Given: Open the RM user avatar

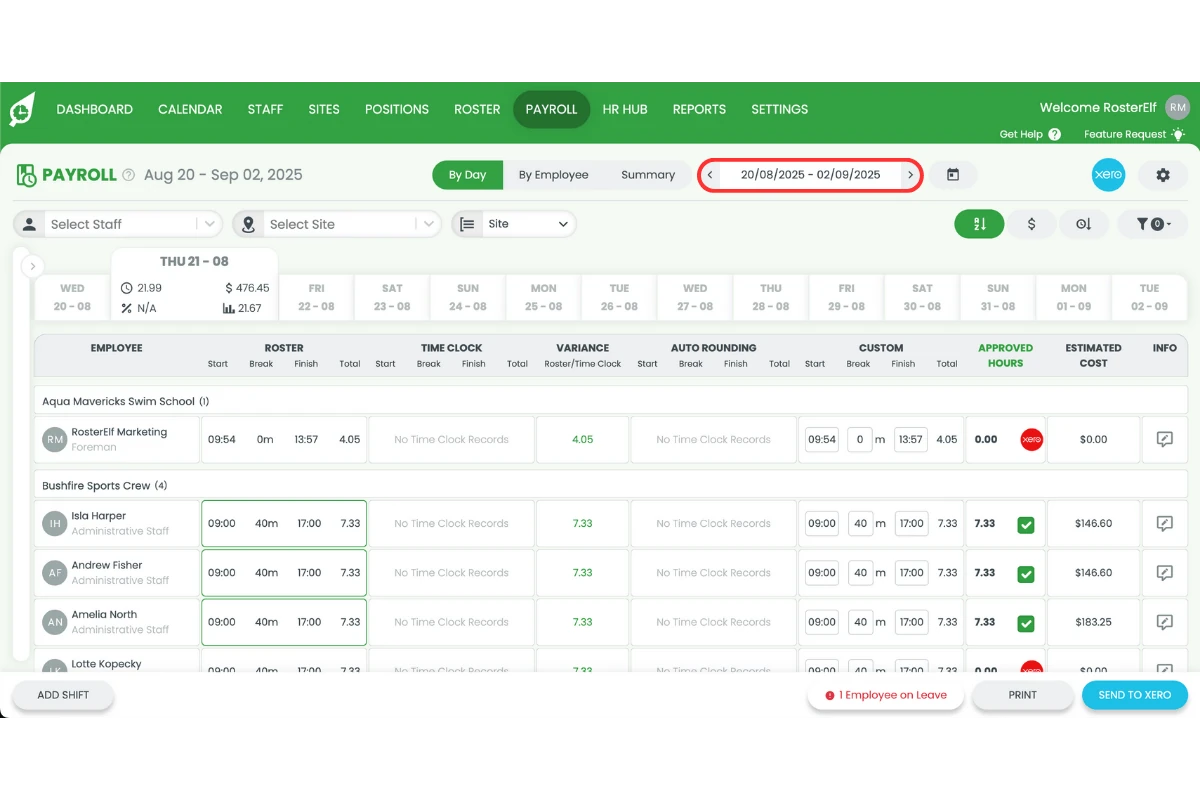Looking at the screenshot, I should coord(1178,108).
